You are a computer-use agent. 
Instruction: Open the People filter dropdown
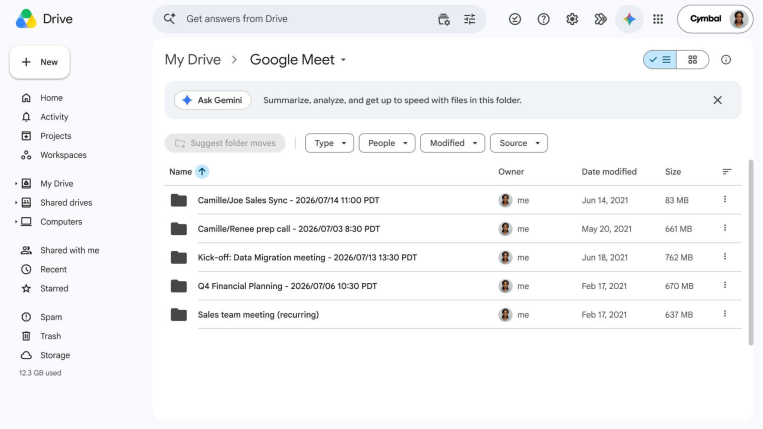[387, 143]
